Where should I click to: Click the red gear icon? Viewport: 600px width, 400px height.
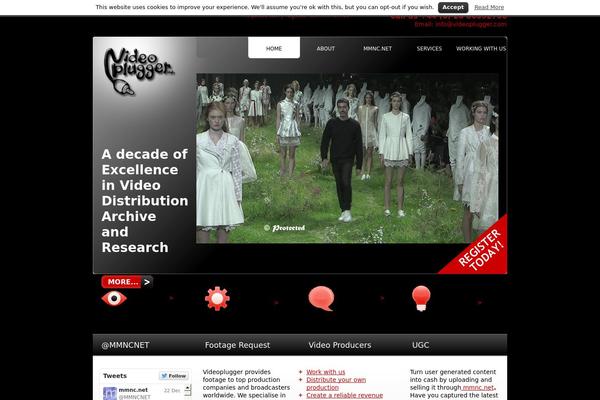(217, 299)
